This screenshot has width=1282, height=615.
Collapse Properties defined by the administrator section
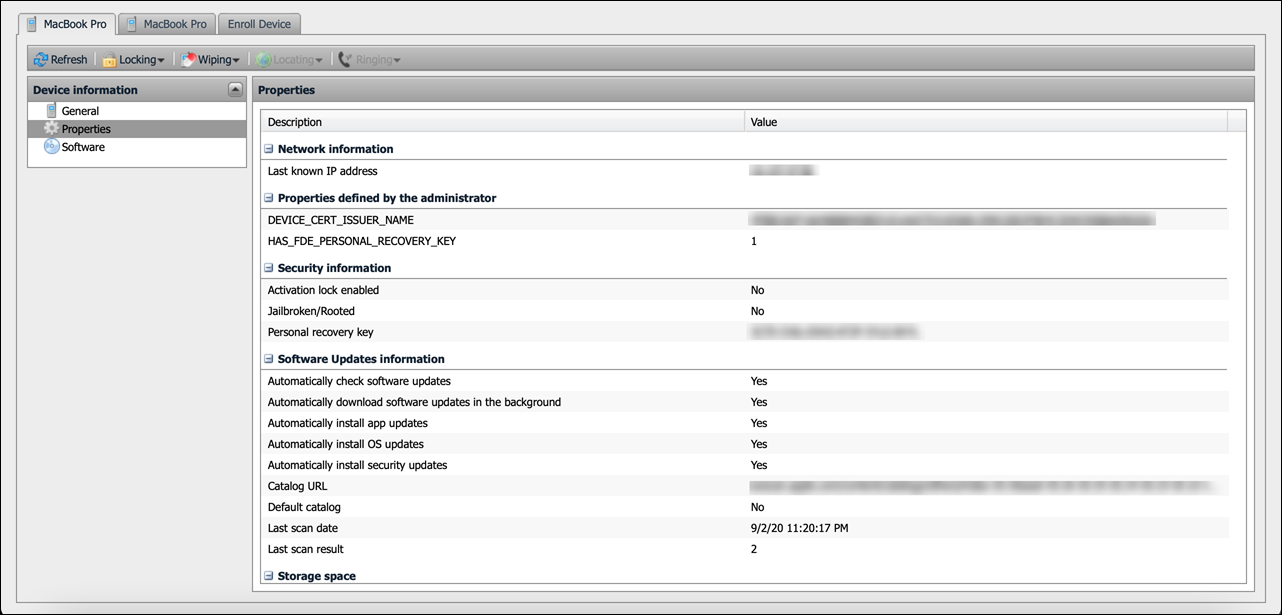click(x=269, y=198)
